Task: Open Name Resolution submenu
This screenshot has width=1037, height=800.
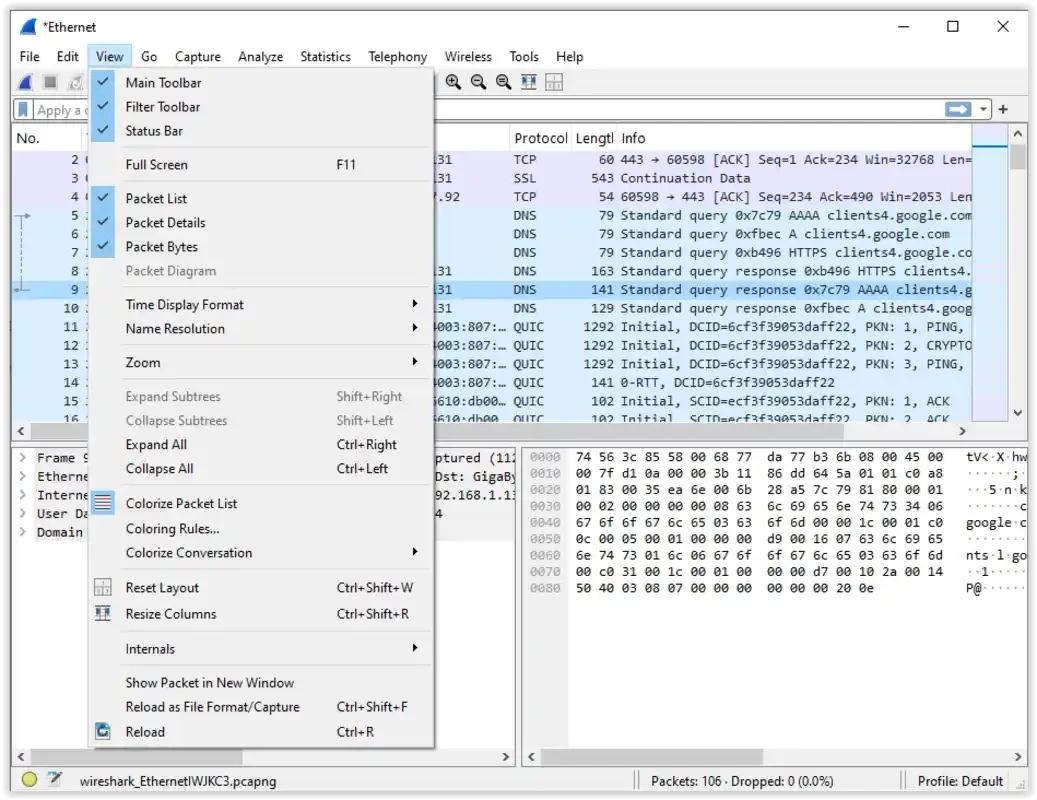Action: click(x=261, y=329)
